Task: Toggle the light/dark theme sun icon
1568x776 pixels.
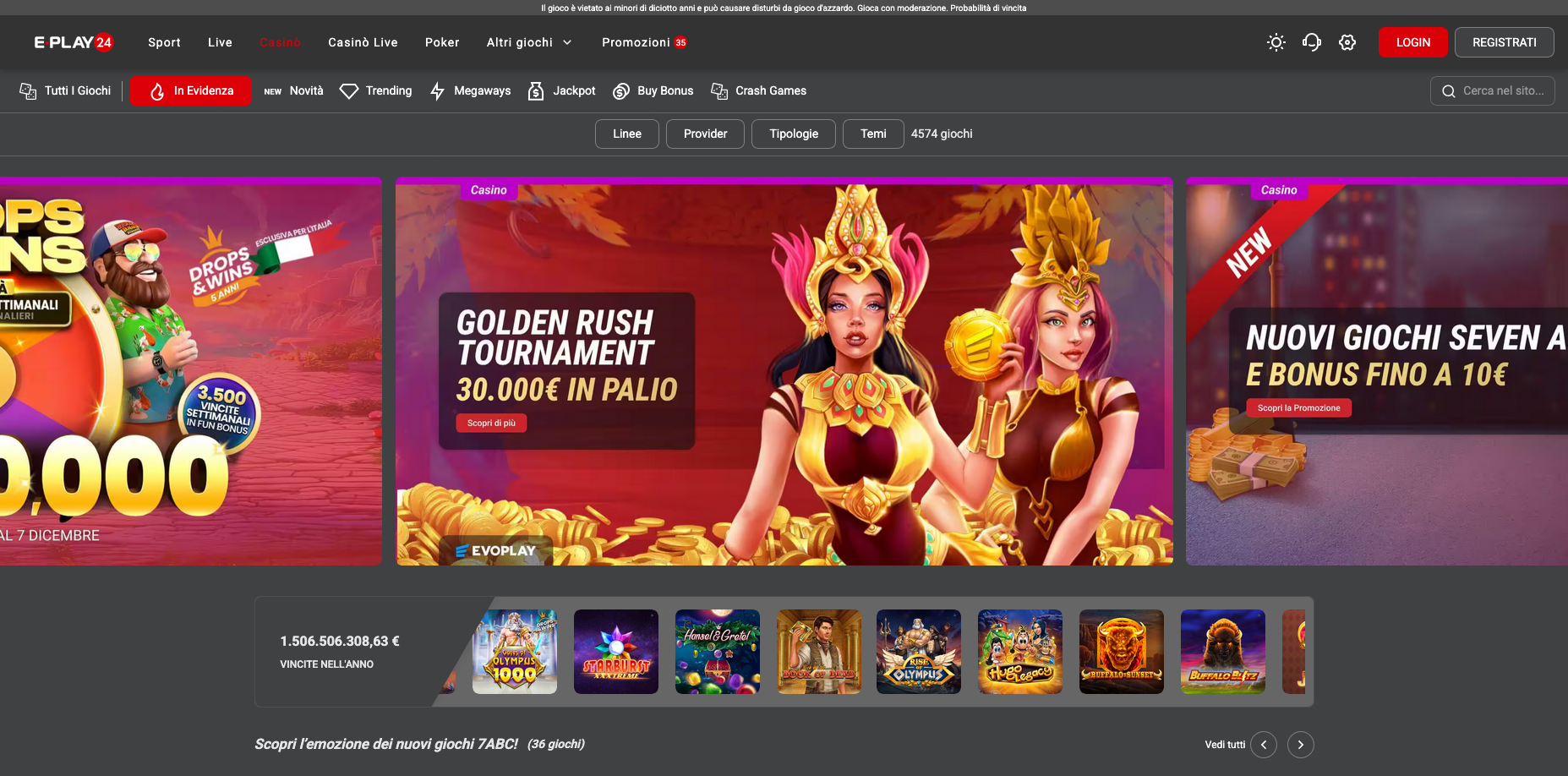Action: click(x=1276, y=42)
